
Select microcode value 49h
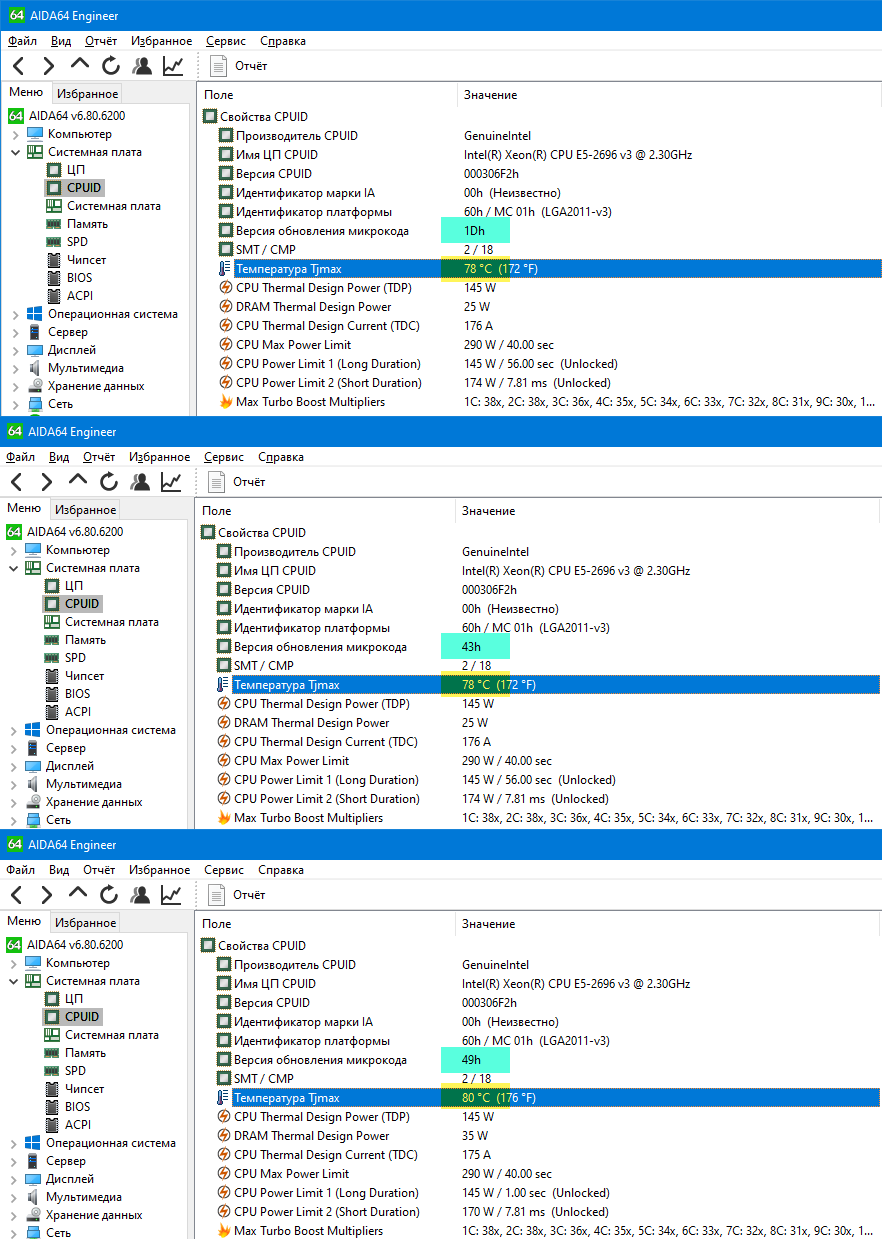click(x=471, y=1060)
